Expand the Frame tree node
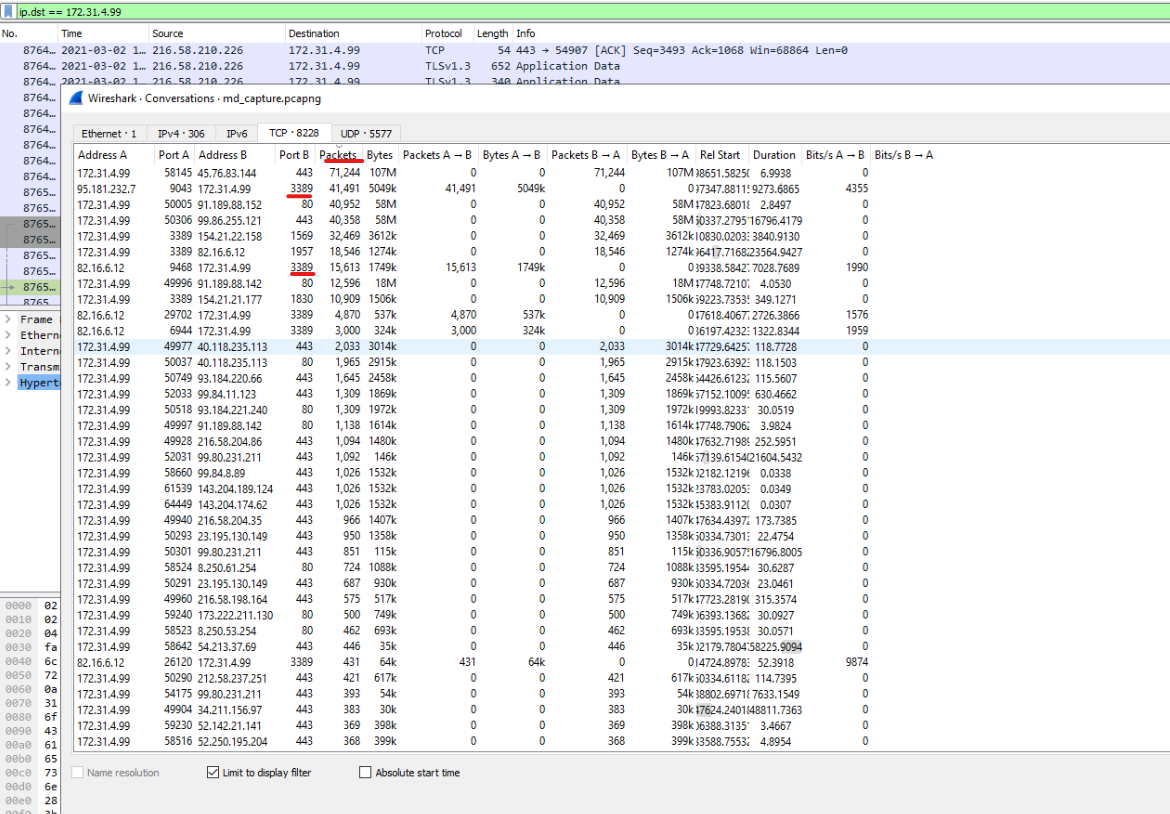 coord(8,320)
